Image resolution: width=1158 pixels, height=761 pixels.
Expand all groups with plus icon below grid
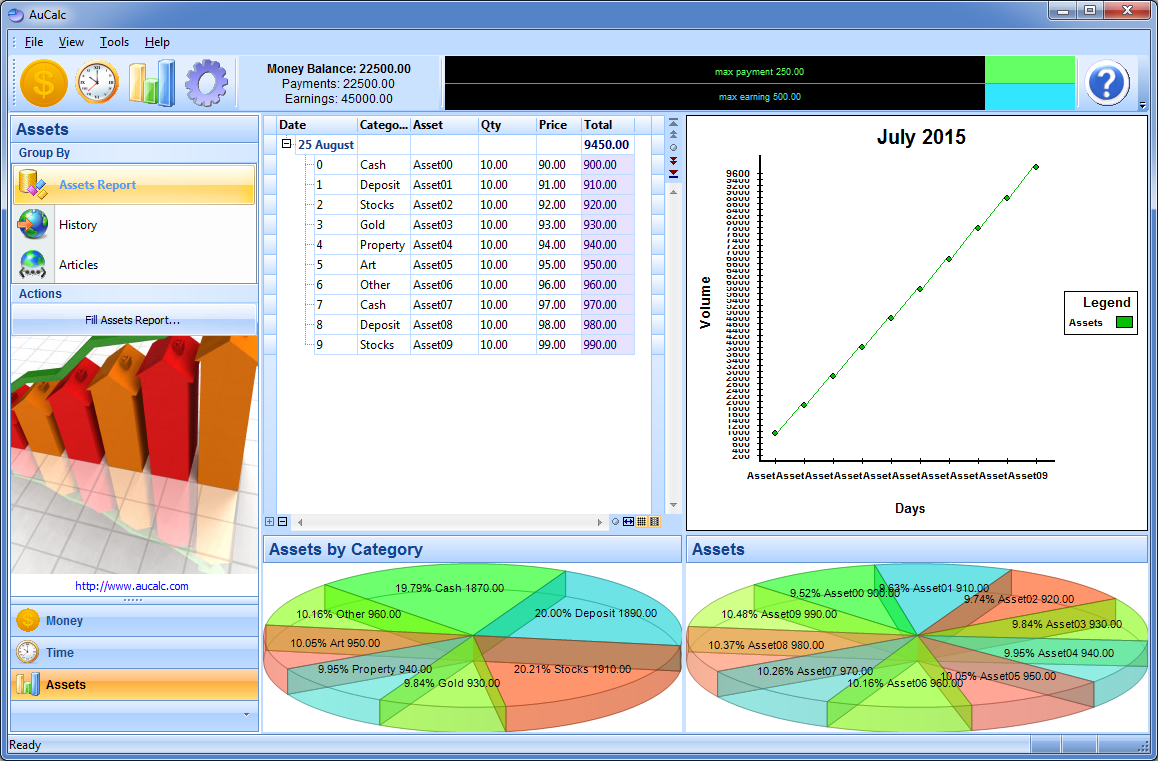[270, 522]
